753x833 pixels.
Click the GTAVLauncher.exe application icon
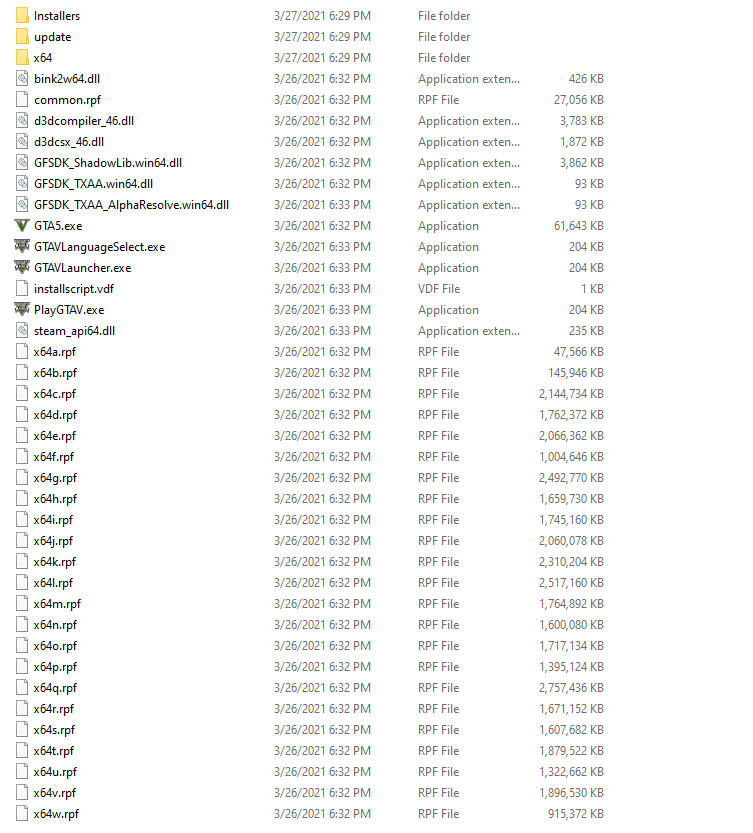click(22, 267)
